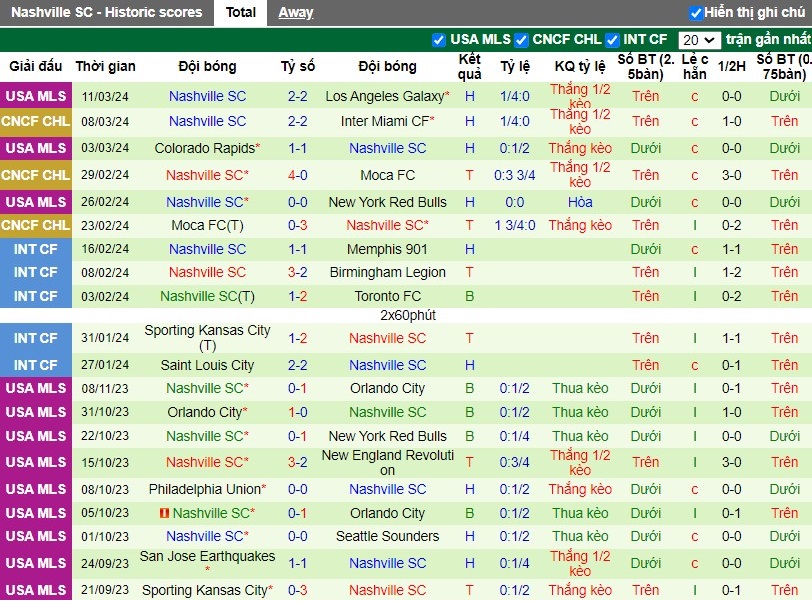Screen dimensions: 812x601
Task: Open Inter Miami CF team link
Action: point(387,121)
